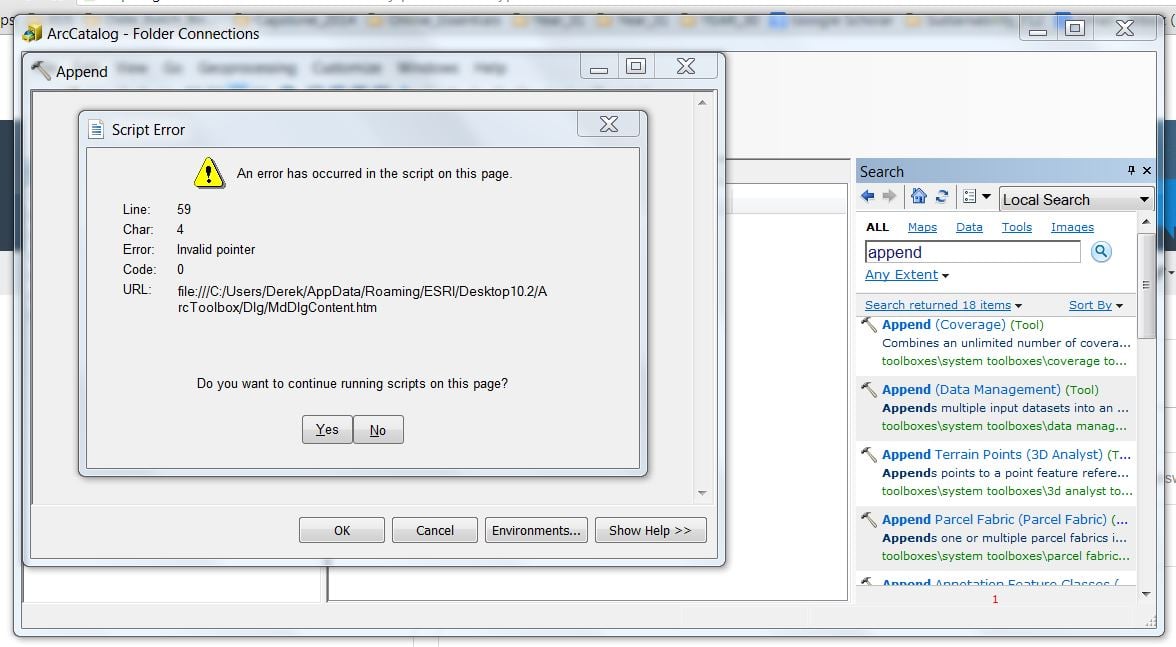Minimize the Append tool window
The height and width of the screenshot is (647, 1176).
[x=598, y=66]
